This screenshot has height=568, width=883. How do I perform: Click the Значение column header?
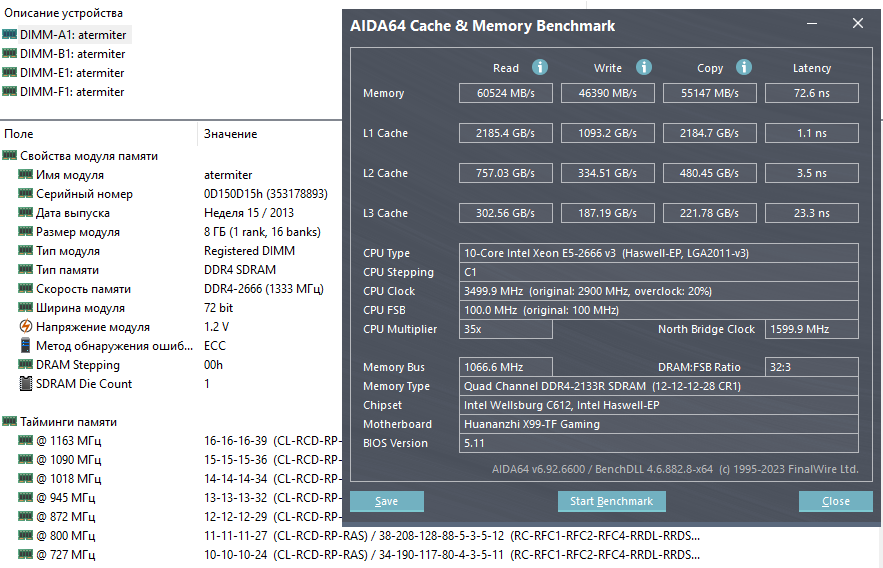(230, 134)
